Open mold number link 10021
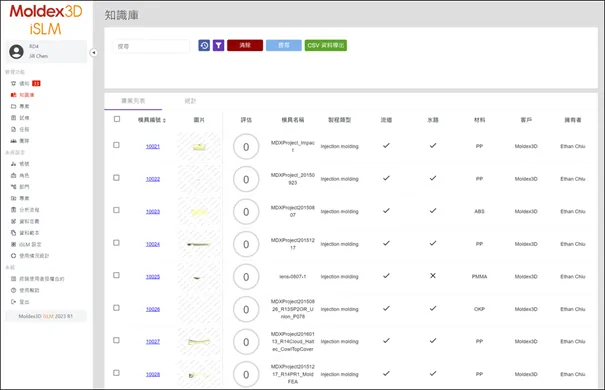This screenshot has width=605, height=390. [x=153, y=146]
